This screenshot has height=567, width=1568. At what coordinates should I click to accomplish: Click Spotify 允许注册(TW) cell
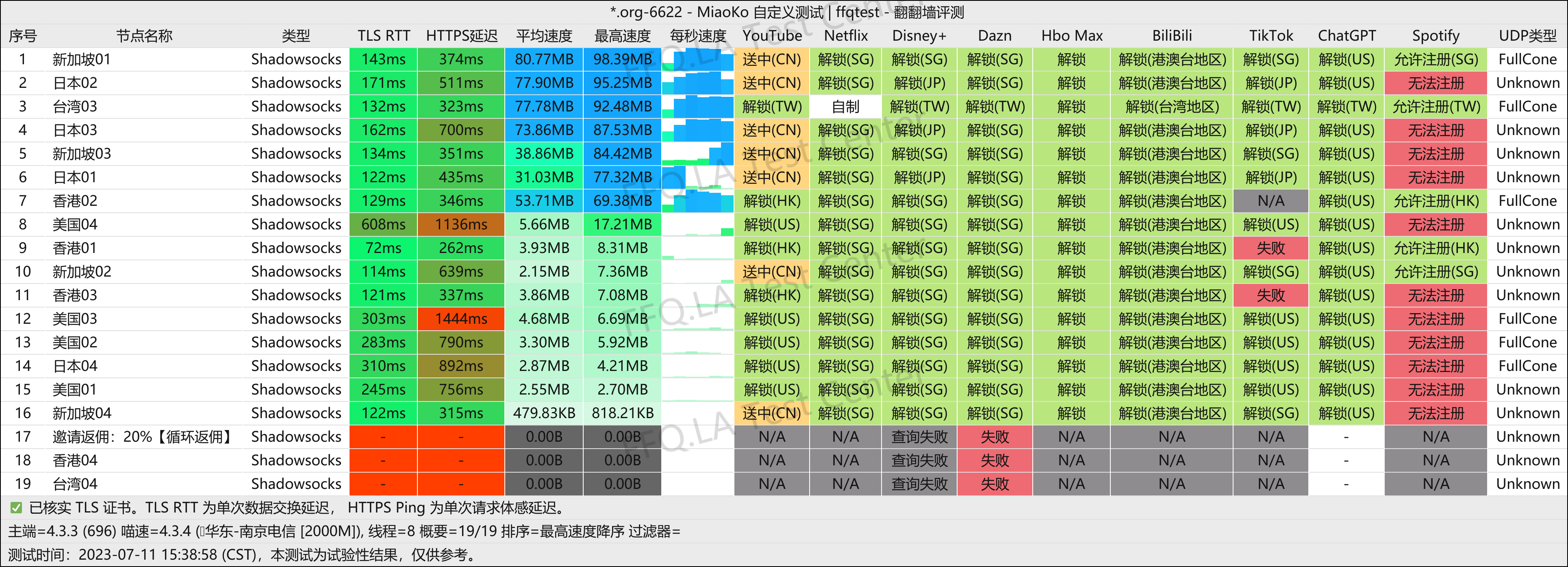1436,107
